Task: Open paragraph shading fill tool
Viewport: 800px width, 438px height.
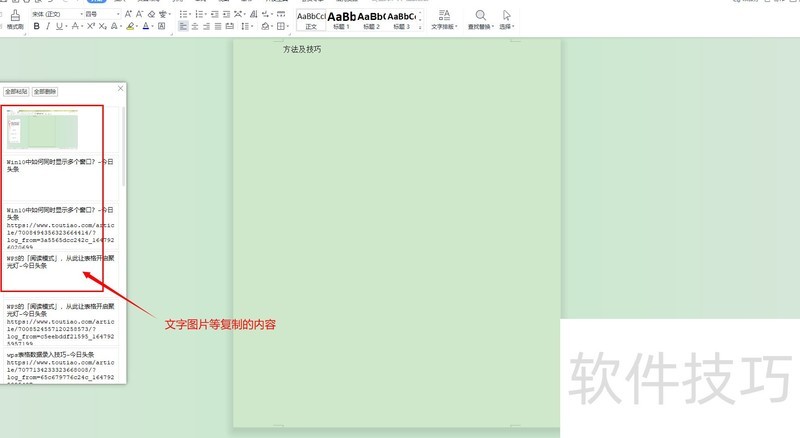Action: (x=265, y=26)
